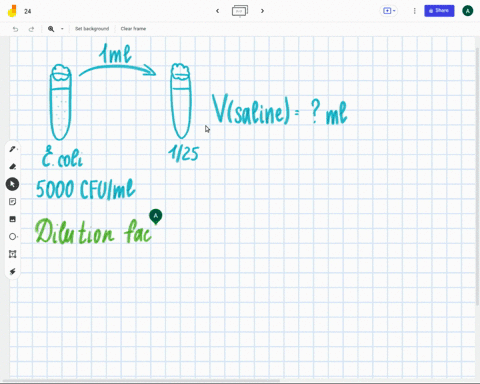Click the Share button
Image resolution: width=480 pixels, height=384 pixels.
coord(439,11)
